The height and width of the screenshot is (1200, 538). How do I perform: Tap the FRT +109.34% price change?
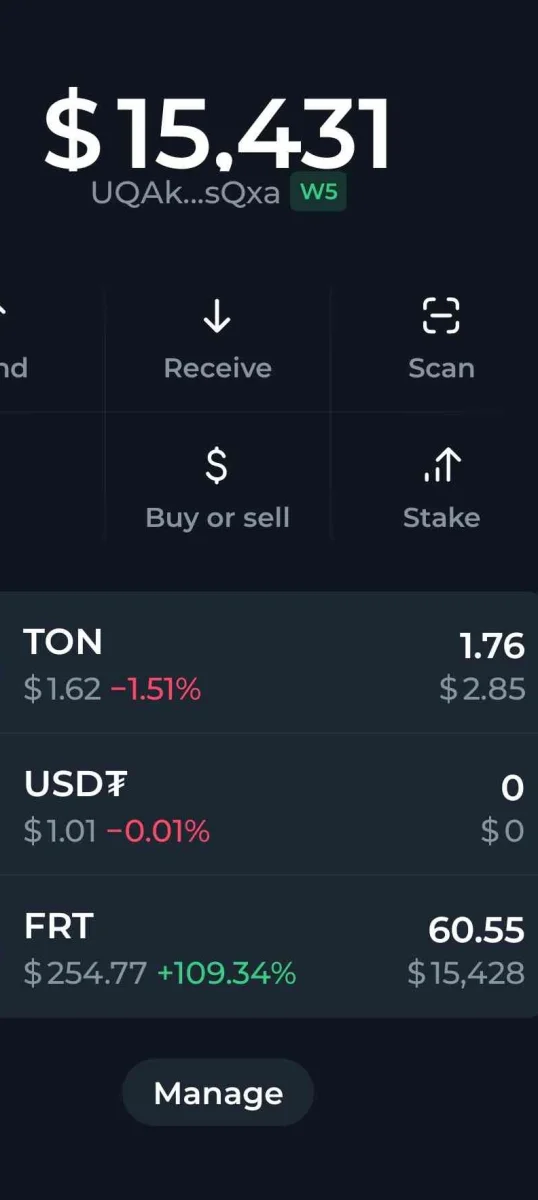226,973
